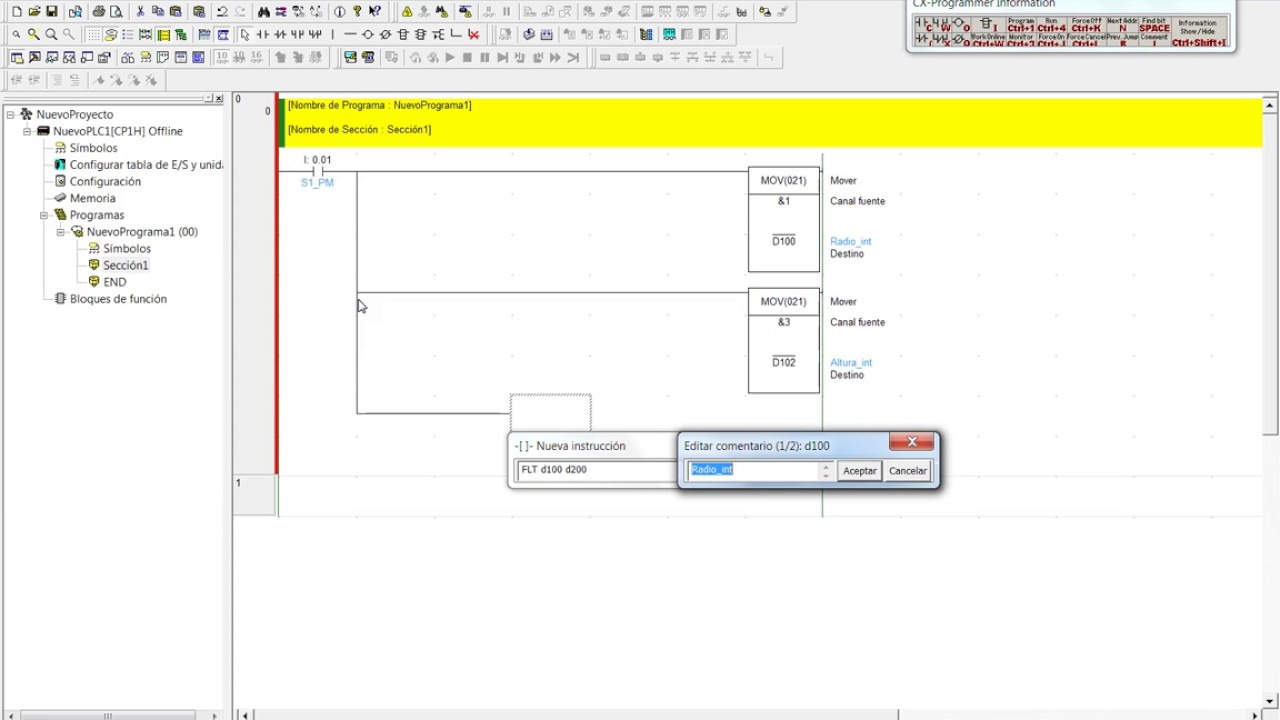Open Find with the binoculars icon
The image size is (1280, 720).
(263, 12)
